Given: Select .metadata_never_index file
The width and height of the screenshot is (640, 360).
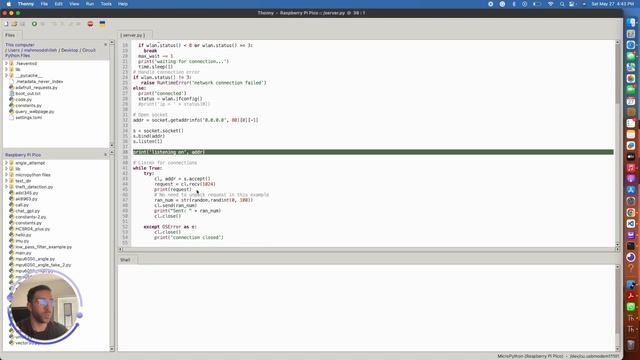Looking at the screenshot, I should click(x=39, y=82).
